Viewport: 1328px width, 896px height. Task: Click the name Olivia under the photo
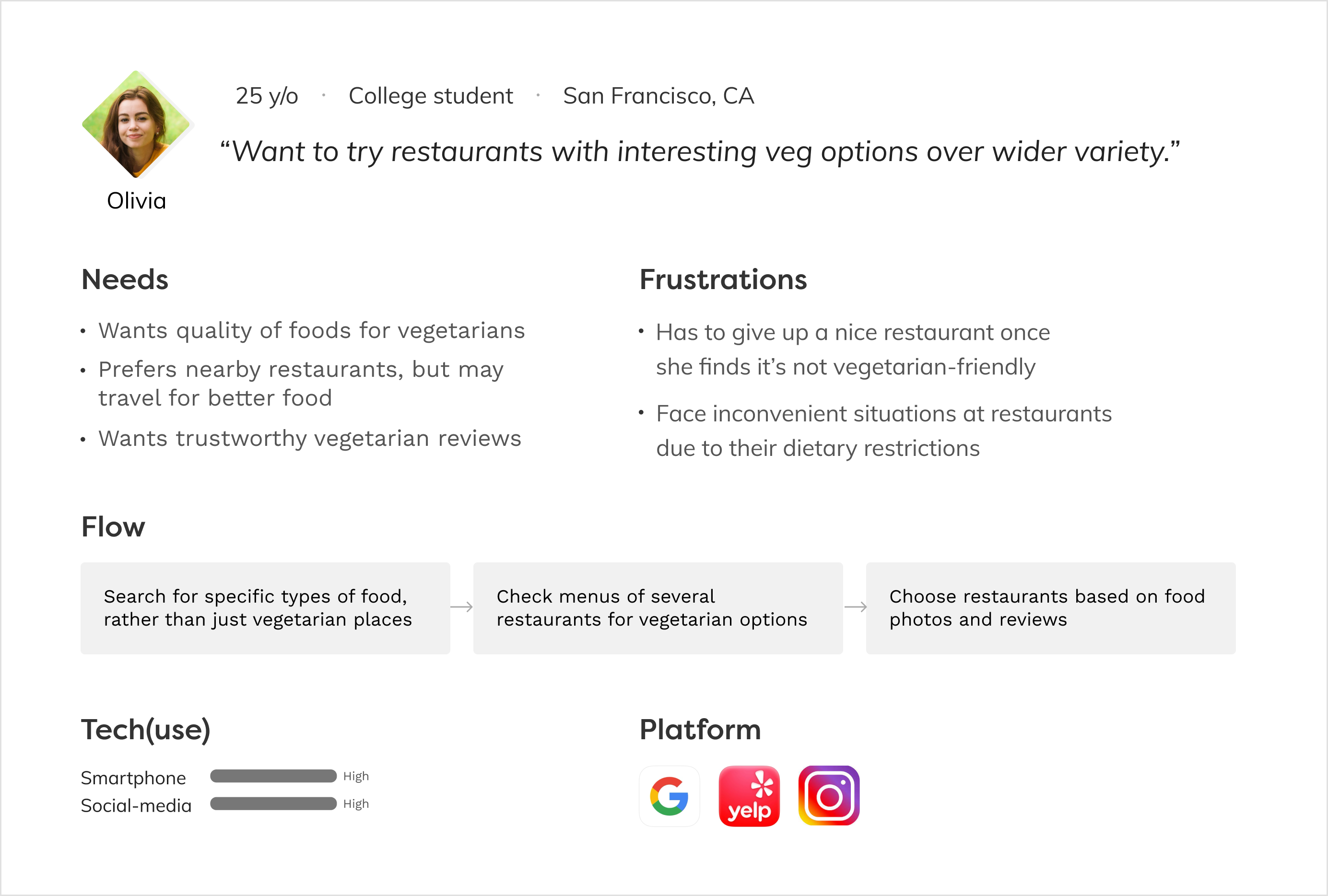137,201
